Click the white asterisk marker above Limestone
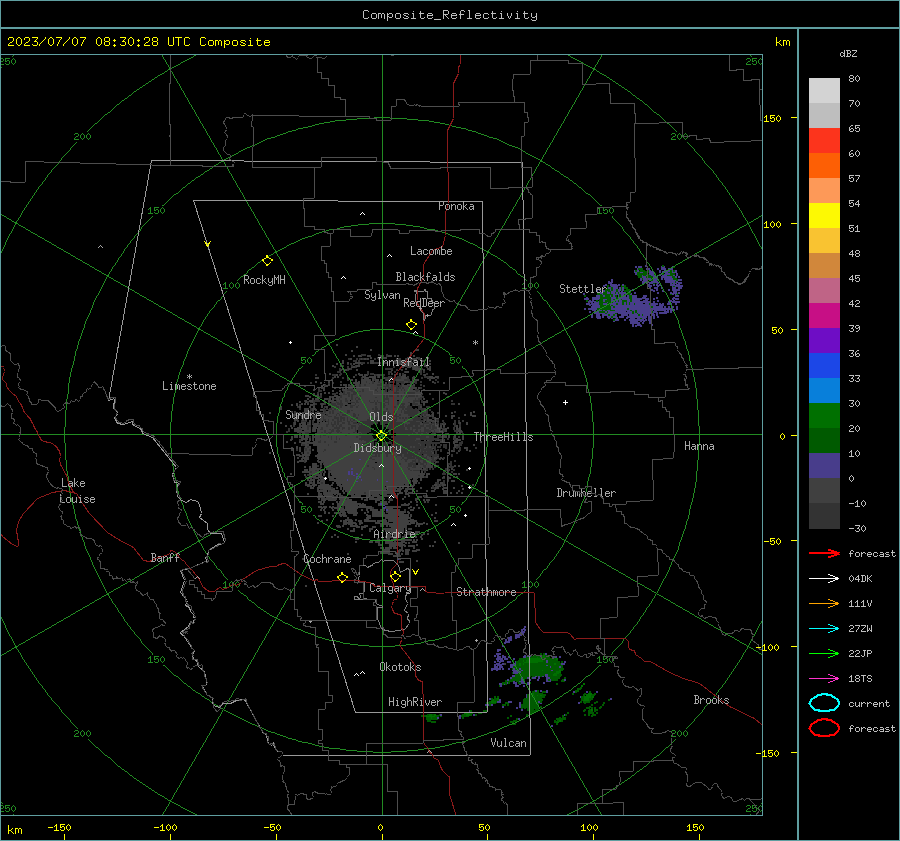The width and height of the screenshot is (900, 841). point(189,377)
